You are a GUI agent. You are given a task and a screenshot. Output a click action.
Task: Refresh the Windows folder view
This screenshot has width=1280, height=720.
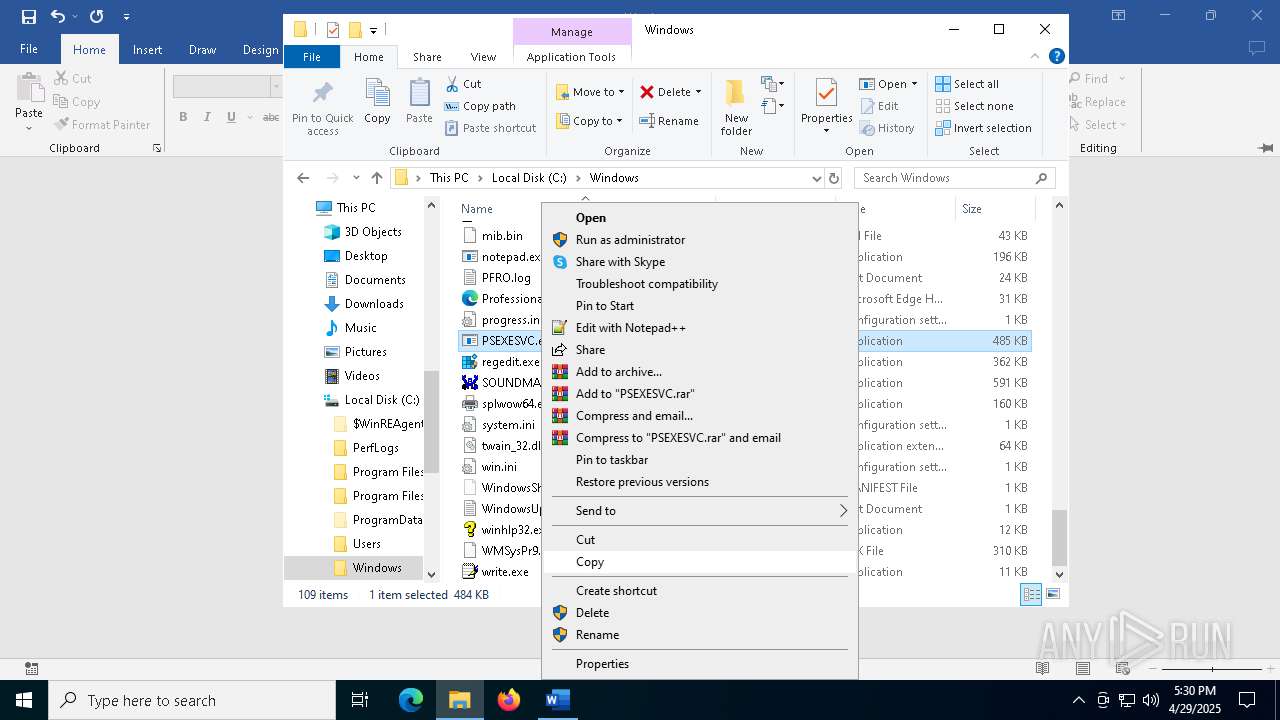834,178
